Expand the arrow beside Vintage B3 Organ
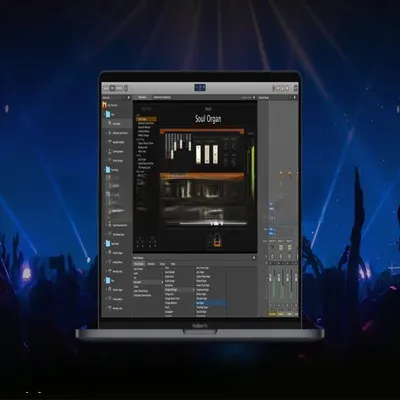400x400 pixels. coord(194,290)
